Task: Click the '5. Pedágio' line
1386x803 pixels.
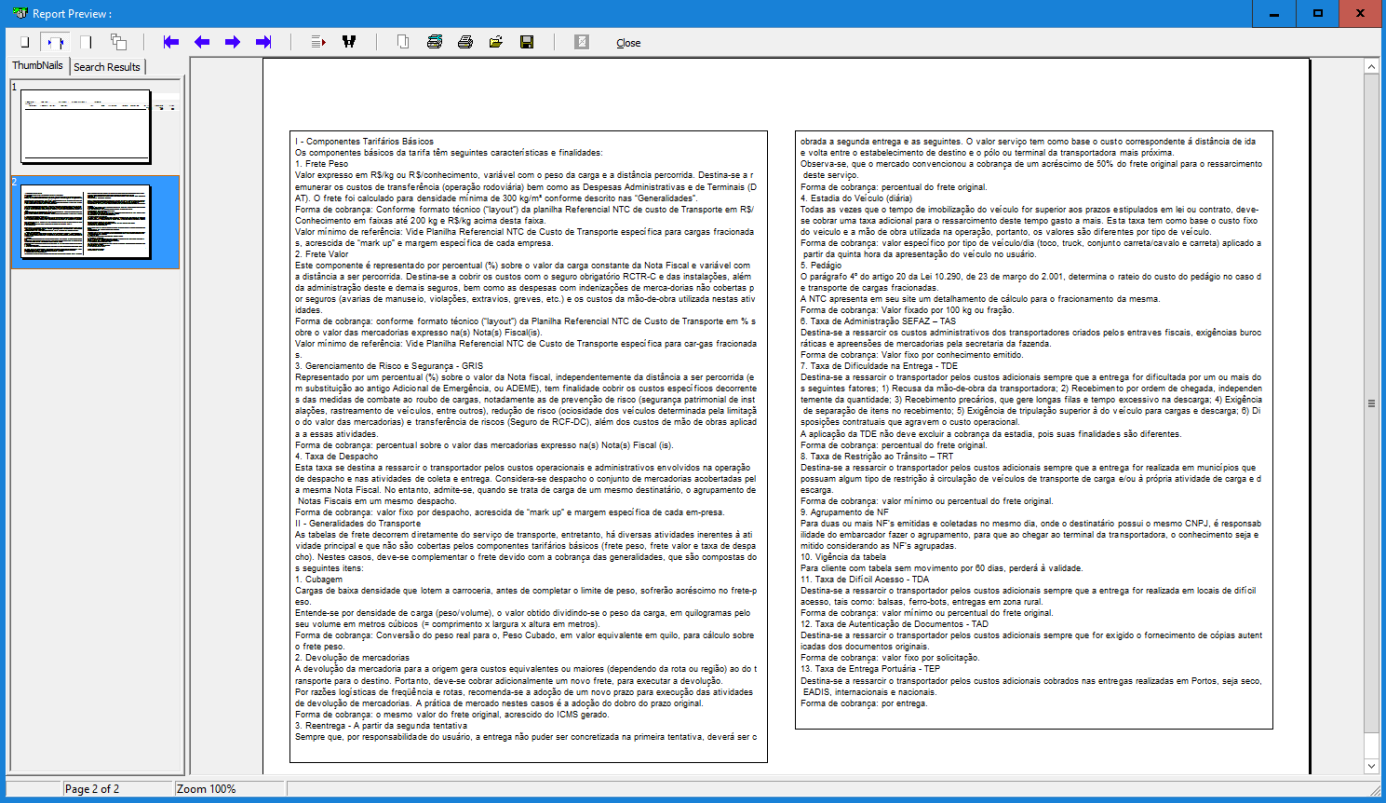Action: pos(821,265)
